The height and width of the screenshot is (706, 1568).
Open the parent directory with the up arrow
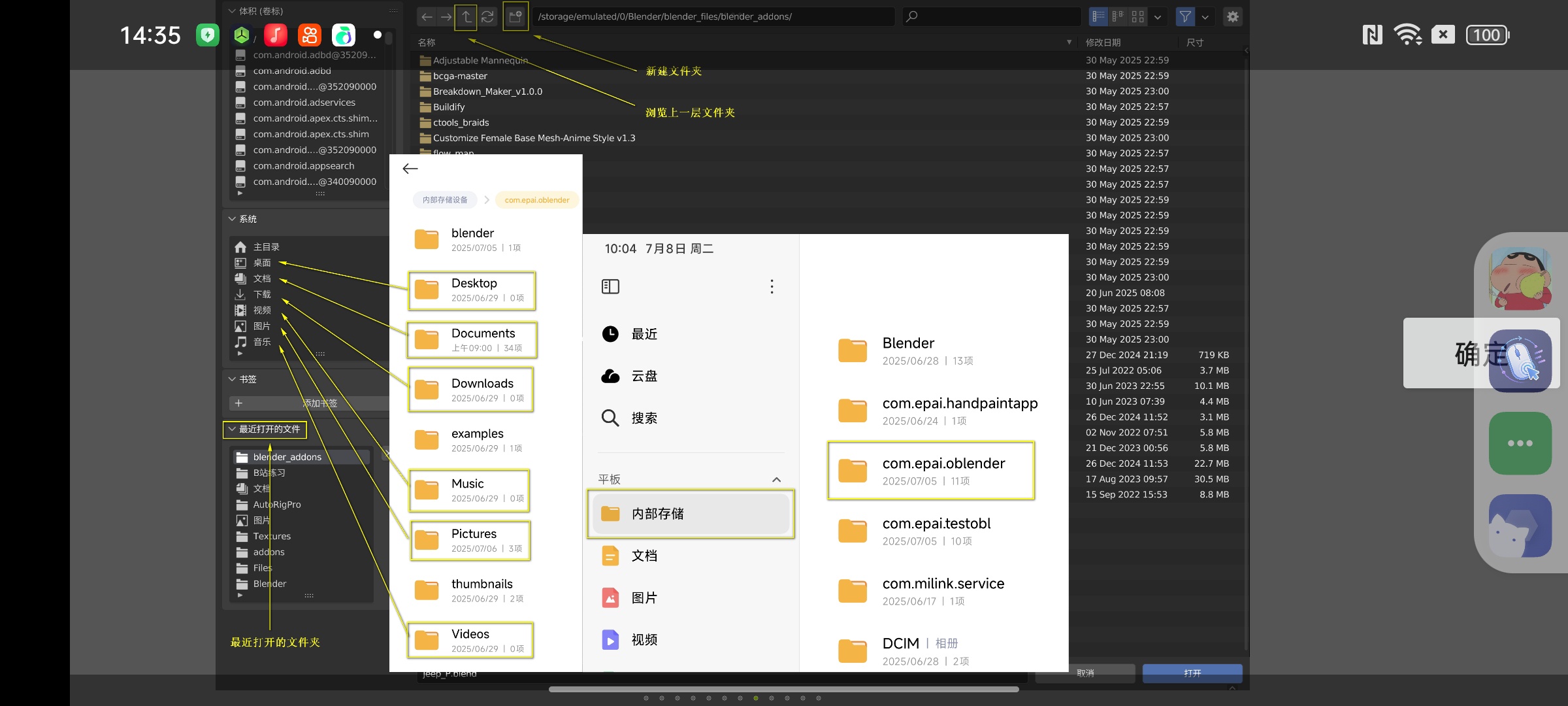click(466, 17)
